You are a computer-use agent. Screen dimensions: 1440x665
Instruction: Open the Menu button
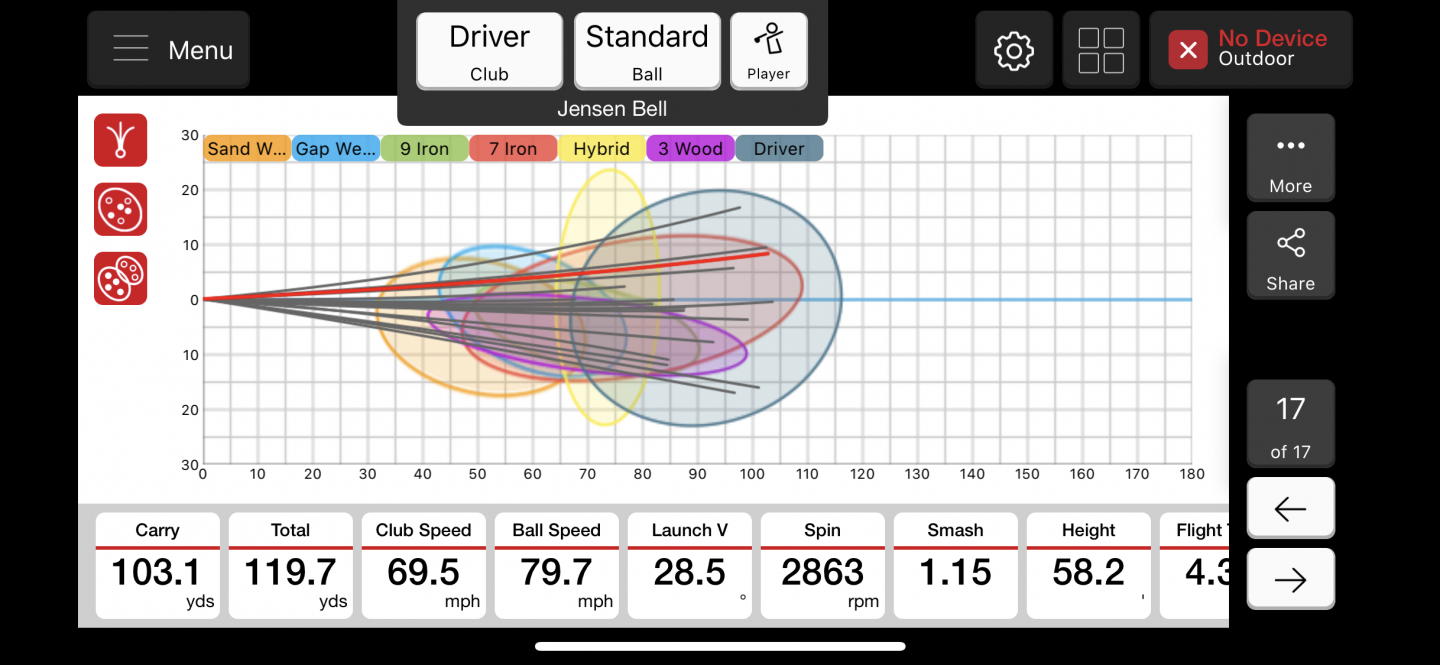(x=169, y=50)
